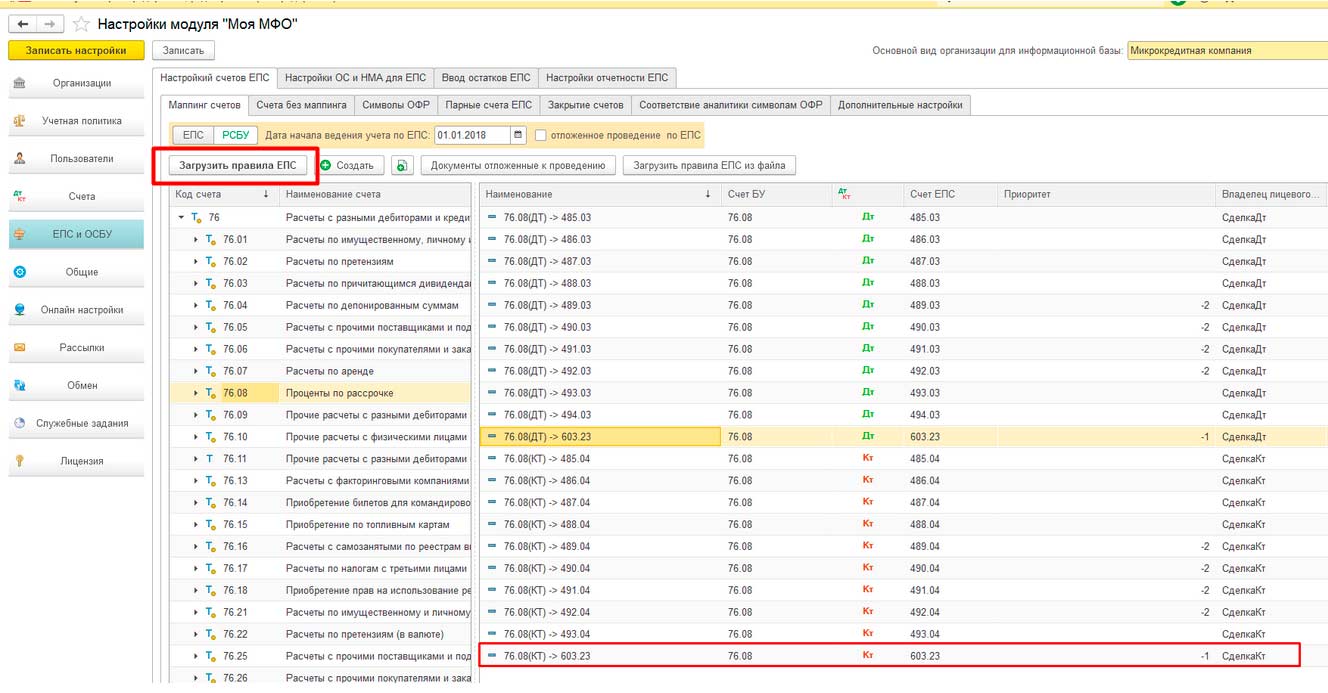Screen dimensions: 1328x693
Task: Click Записать настройки button
Action: (x=76, y=50)
